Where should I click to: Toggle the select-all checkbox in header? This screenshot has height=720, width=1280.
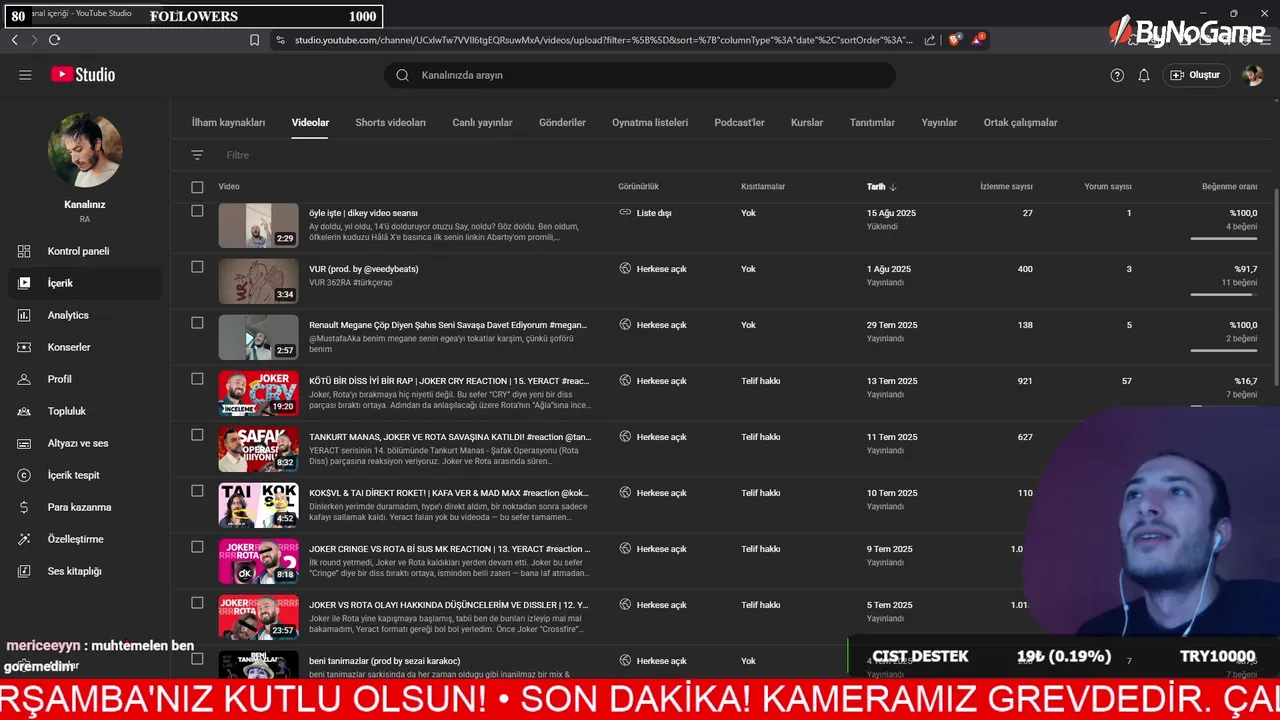(x=197, y=187)
